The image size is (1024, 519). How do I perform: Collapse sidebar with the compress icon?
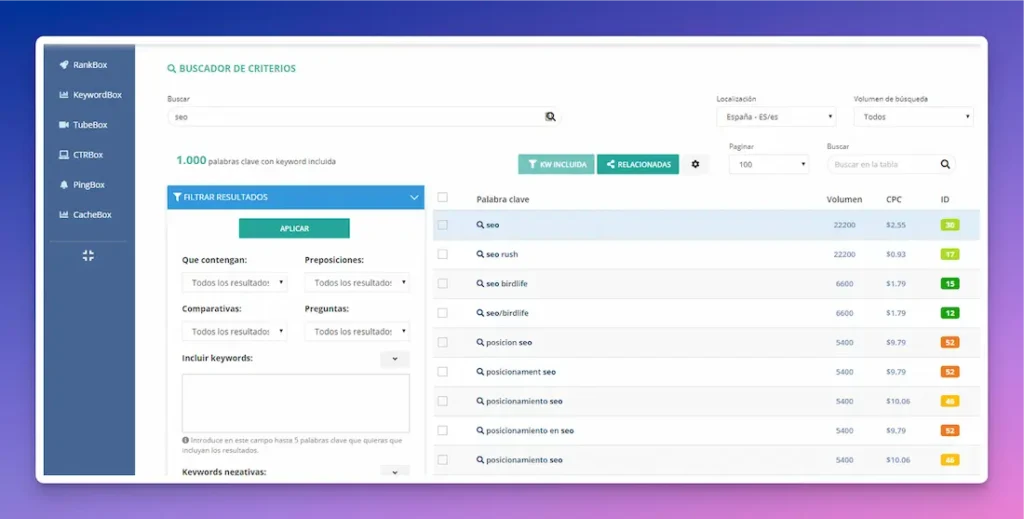click(88, 256)
